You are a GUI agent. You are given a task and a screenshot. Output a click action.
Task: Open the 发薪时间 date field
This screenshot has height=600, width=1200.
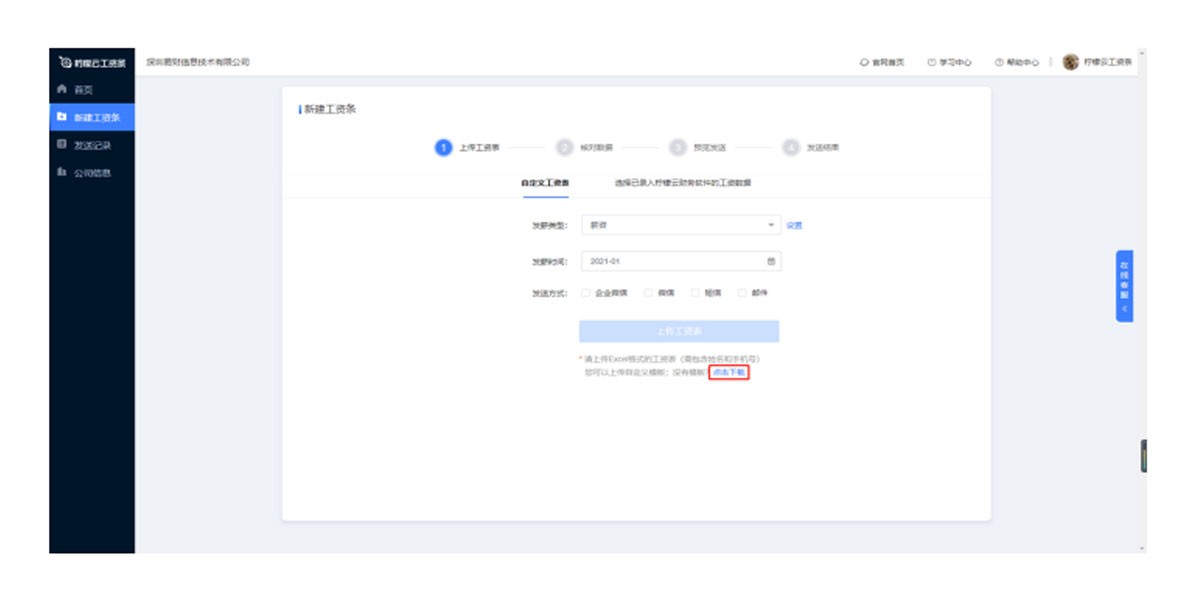(x=680, y=261)
